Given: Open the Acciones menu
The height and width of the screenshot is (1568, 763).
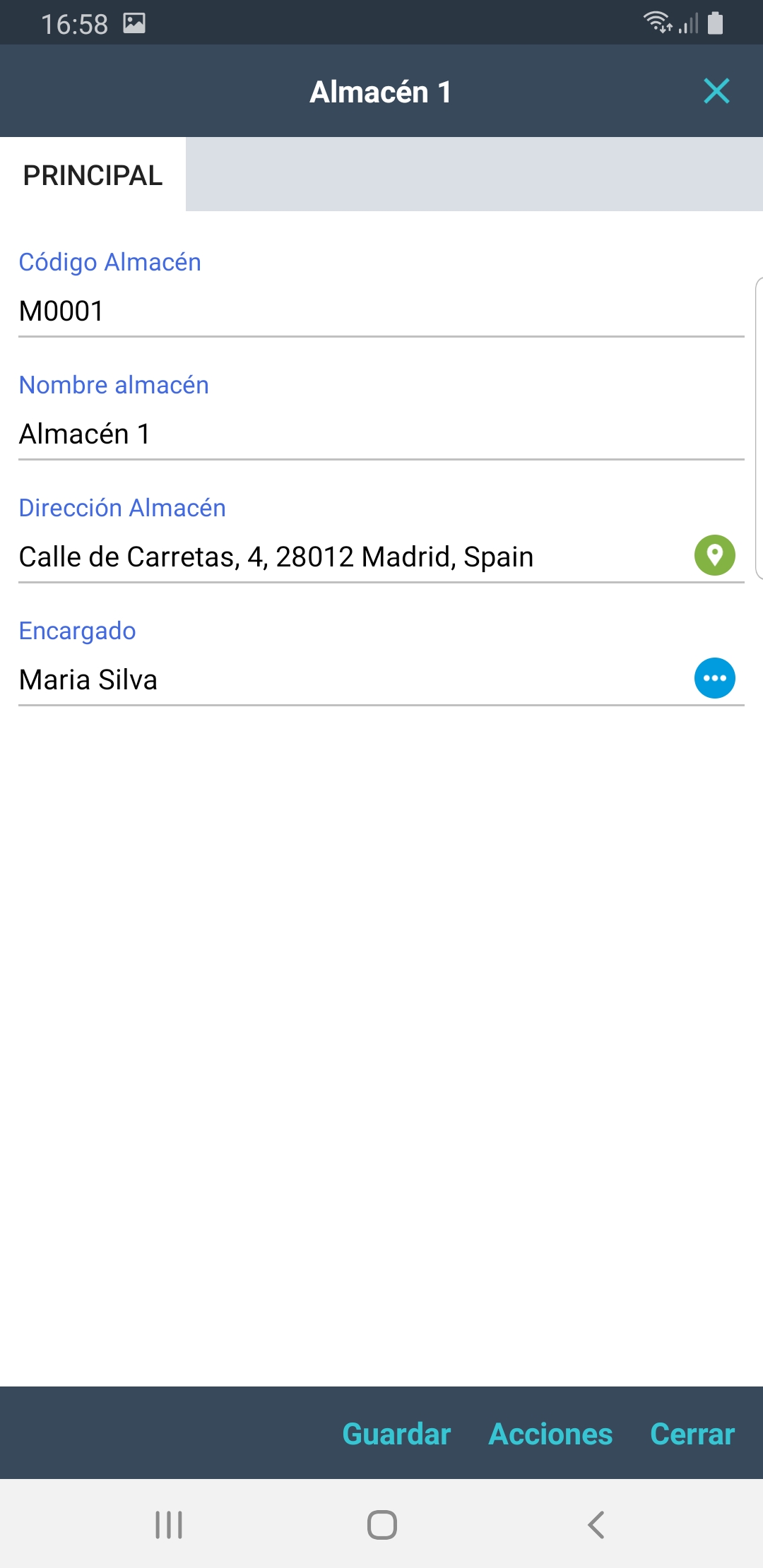Looking at the screenshot, I should (x=550, y=1434).
